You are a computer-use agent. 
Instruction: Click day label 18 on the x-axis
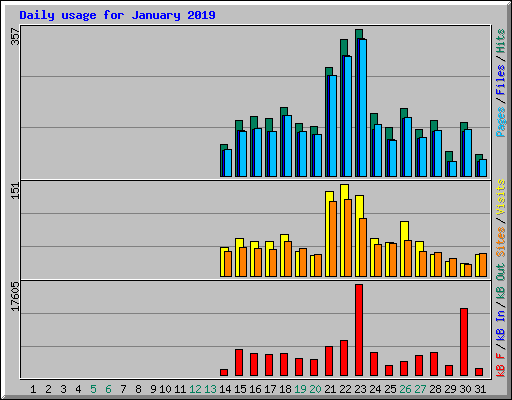coord(285,389)
